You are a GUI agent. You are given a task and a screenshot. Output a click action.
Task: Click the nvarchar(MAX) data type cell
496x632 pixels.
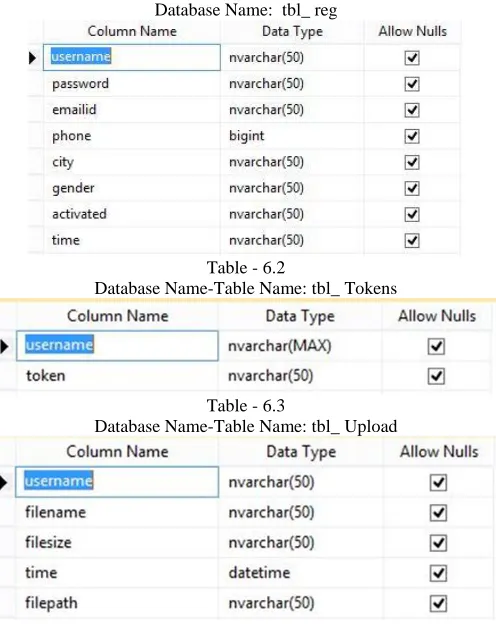[x=300, y=346]
